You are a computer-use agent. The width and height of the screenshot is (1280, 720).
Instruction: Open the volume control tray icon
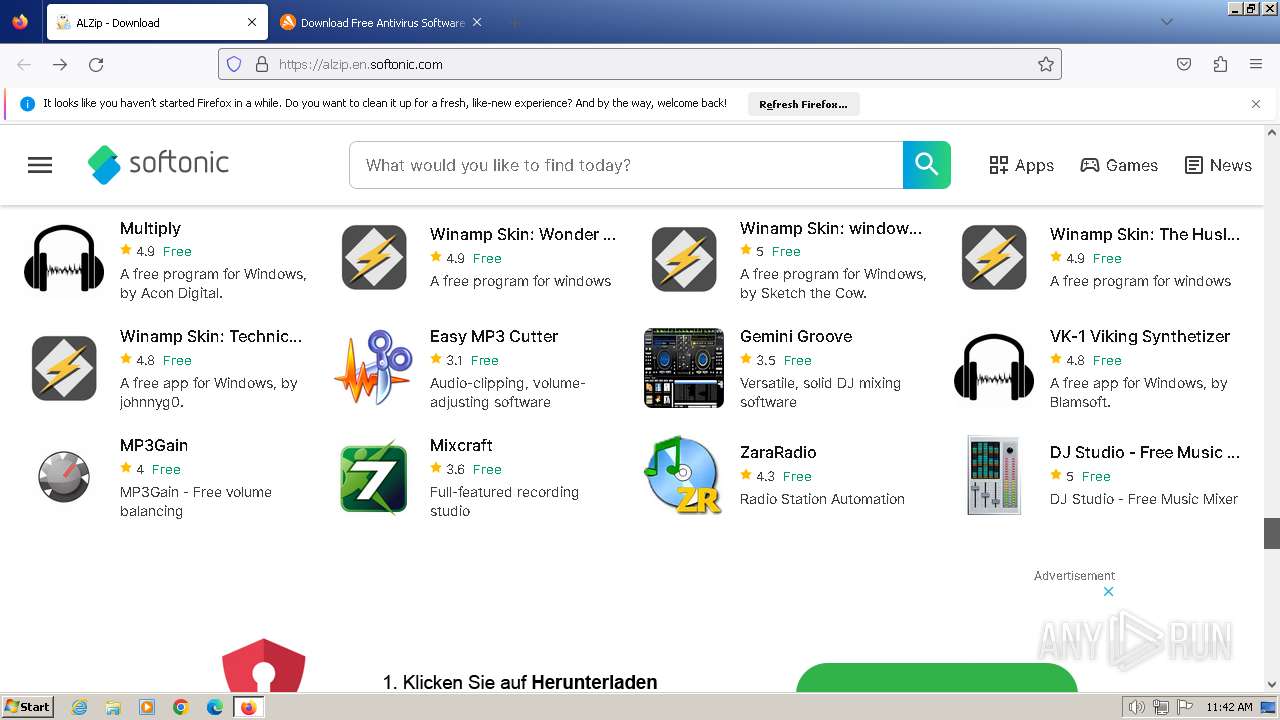coord(1136,707)
